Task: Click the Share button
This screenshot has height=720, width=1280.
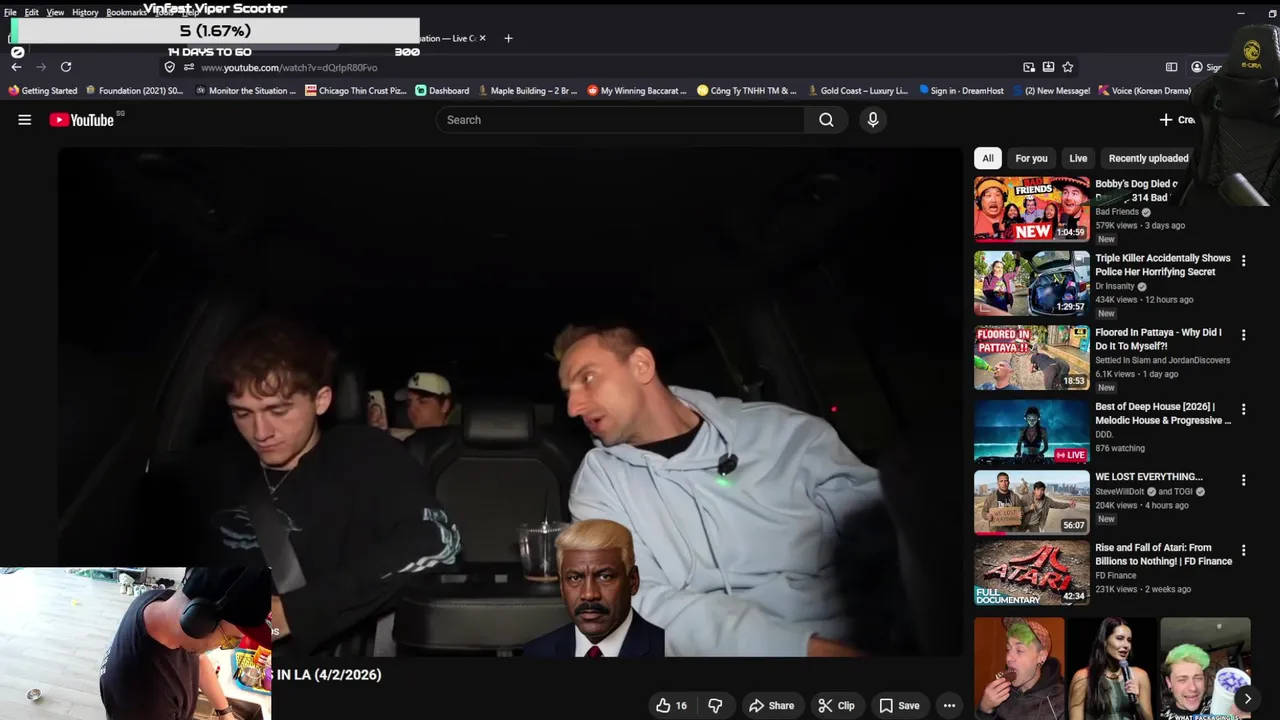Action: point(772,706)
